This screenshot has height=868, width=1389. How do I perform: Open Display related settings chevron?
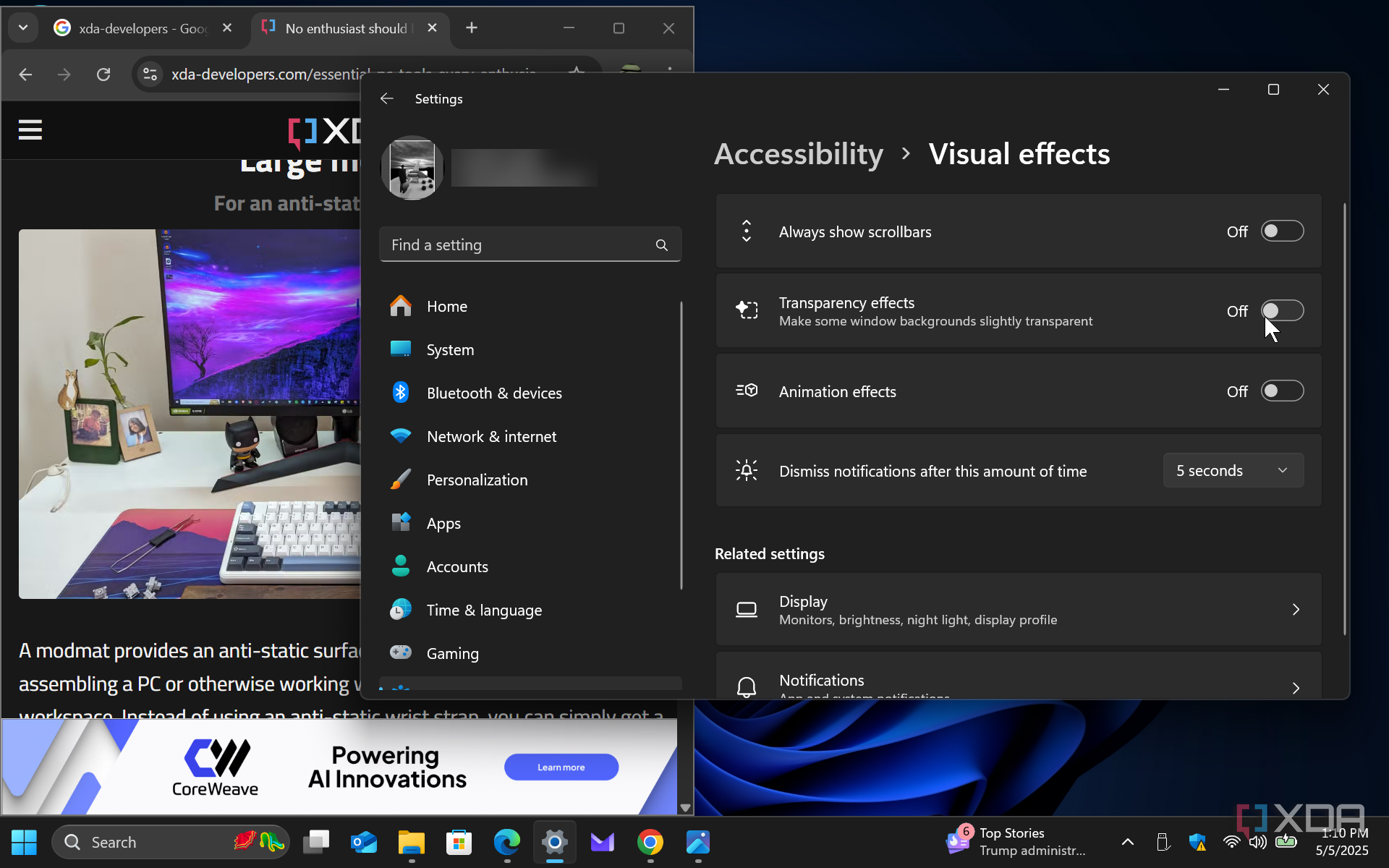point(1296,610)
